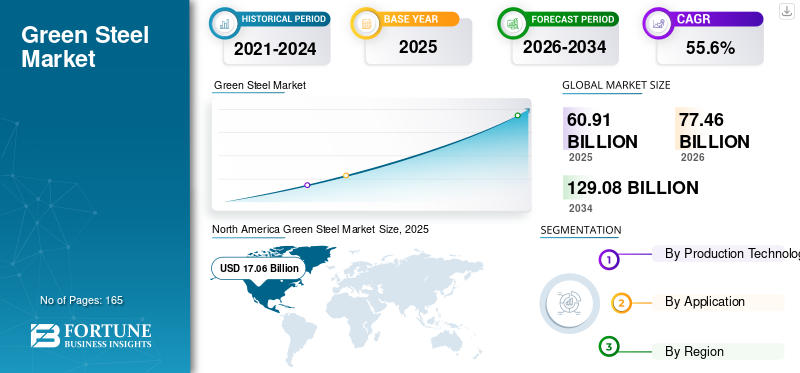Click the segmentation circular chart icon
The image size is (800, 373).
tap(570, 303)
